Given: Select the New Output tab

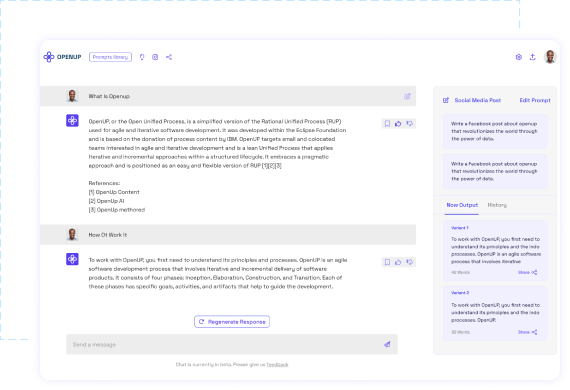Looking at the screenshot, I should coord(462,205).
